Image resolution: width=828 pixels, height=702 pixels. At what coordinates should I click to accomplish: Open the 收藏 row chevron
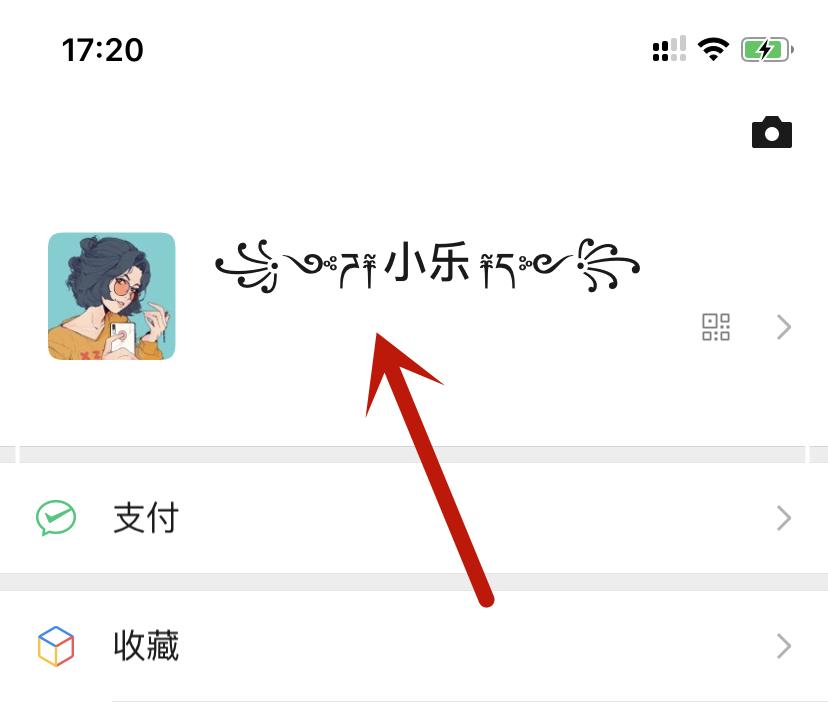[x=784, y=646]
